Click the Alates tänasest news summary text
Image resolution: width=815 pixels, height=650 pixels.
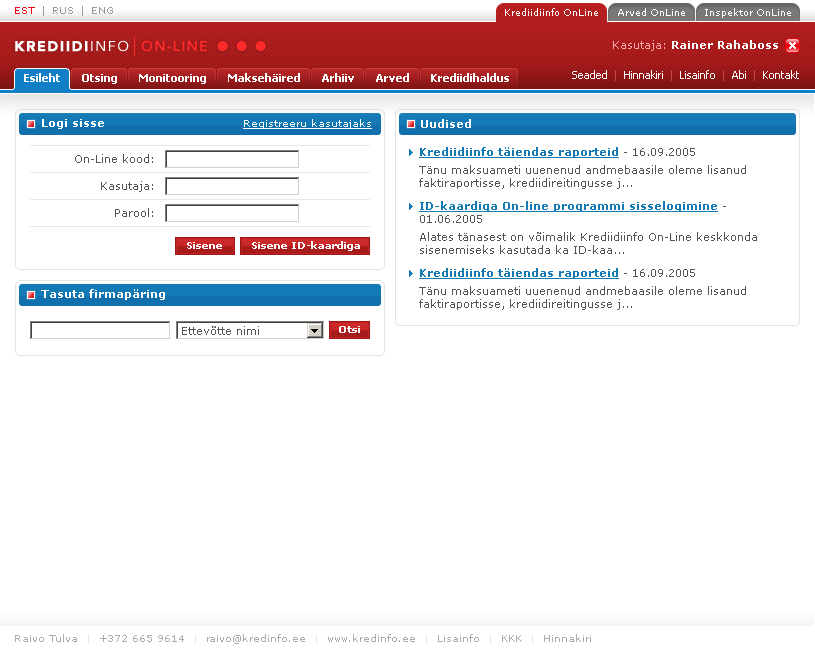[x=588, y=244]
